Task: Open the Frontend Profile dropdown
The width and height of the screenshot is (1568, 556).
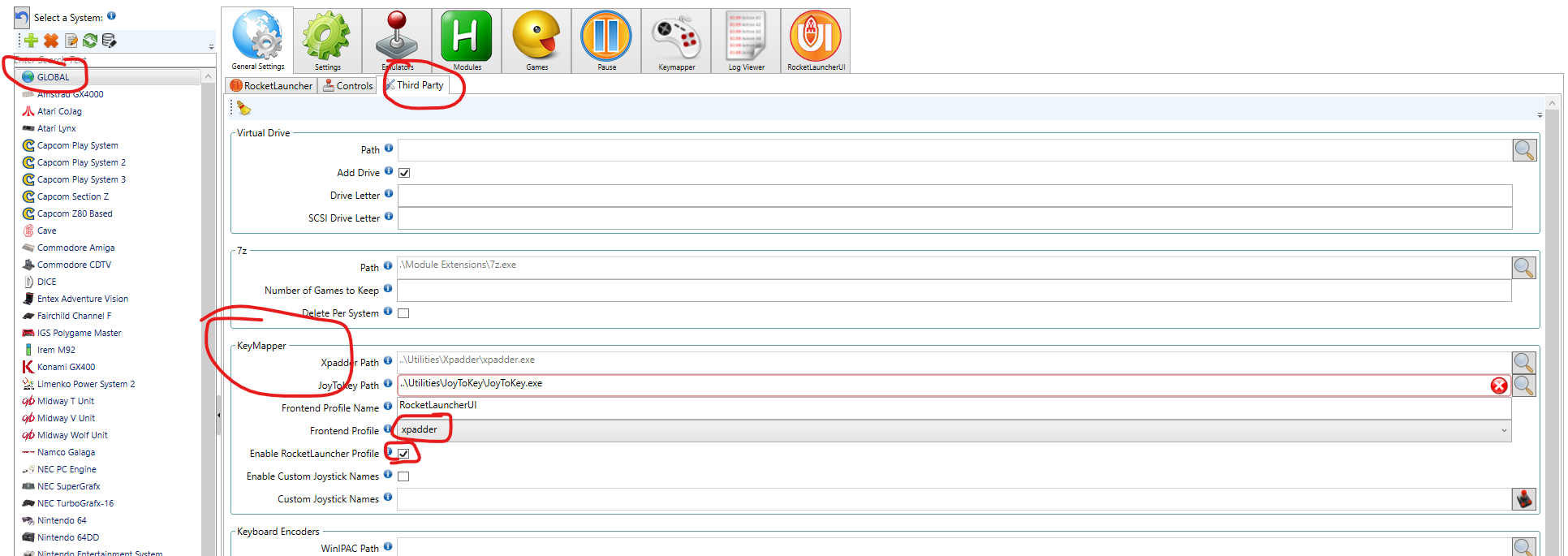Action: [x=1503, y=431]
